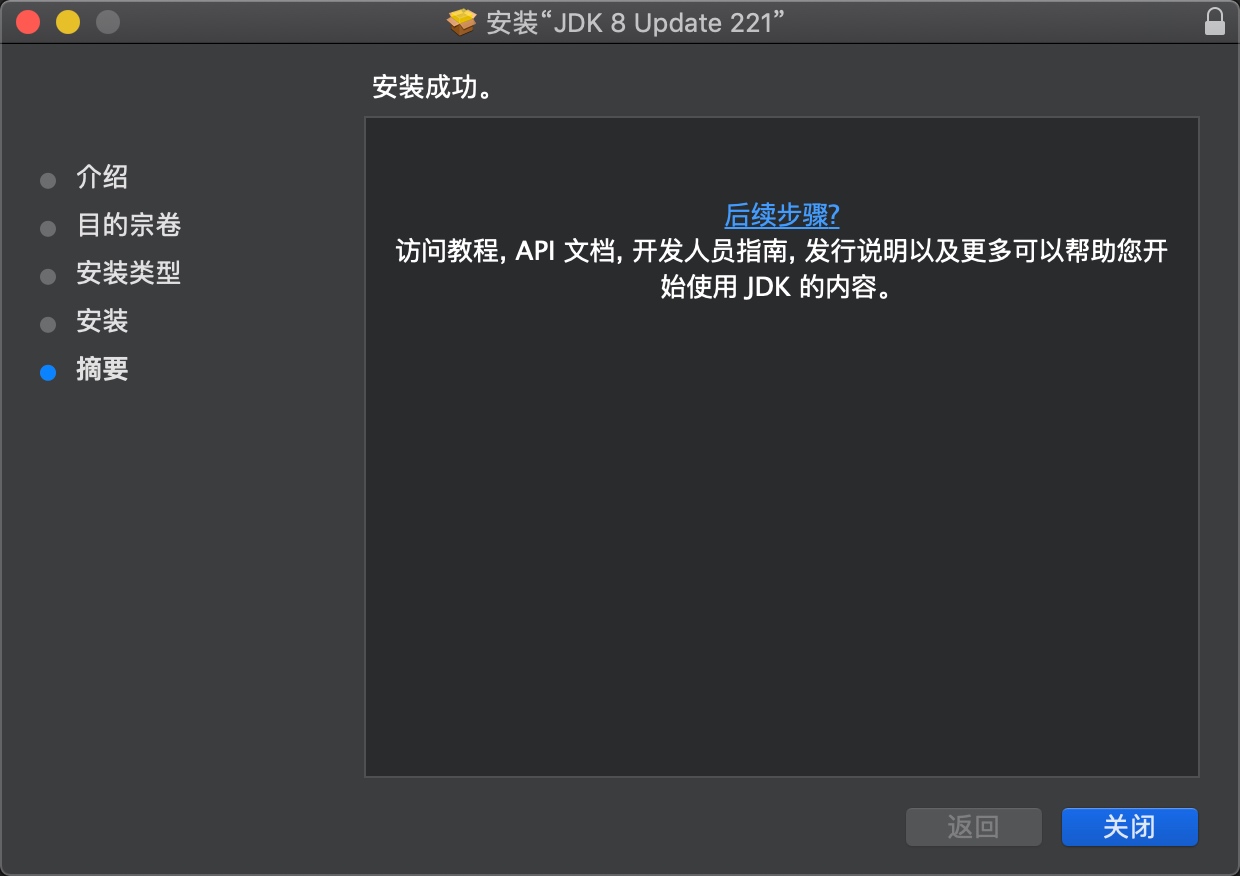Viewport: 1240px width, 876px height.
Task: Click the grayed-out 返回 button
Action: tap(973, 827)
